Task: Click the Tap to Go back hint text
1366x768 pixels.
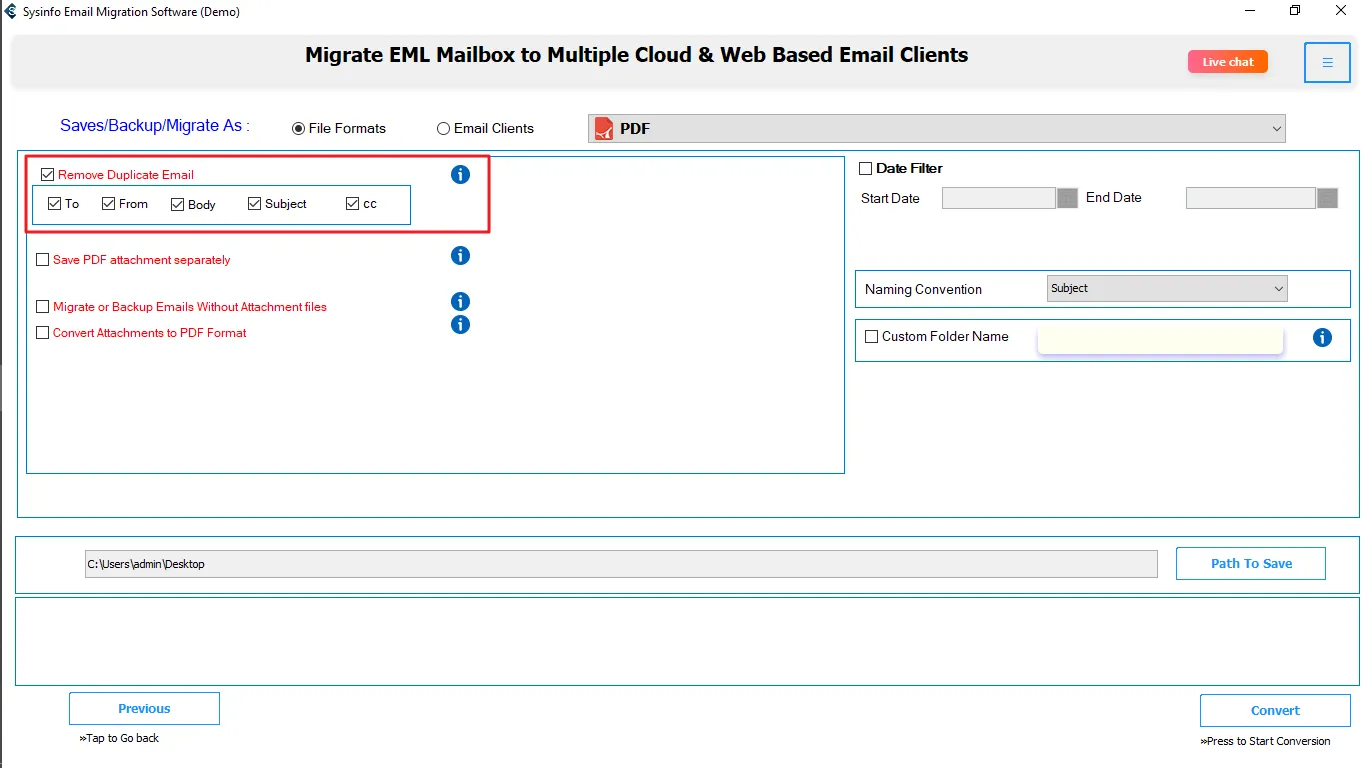Action: click(119, 739)
